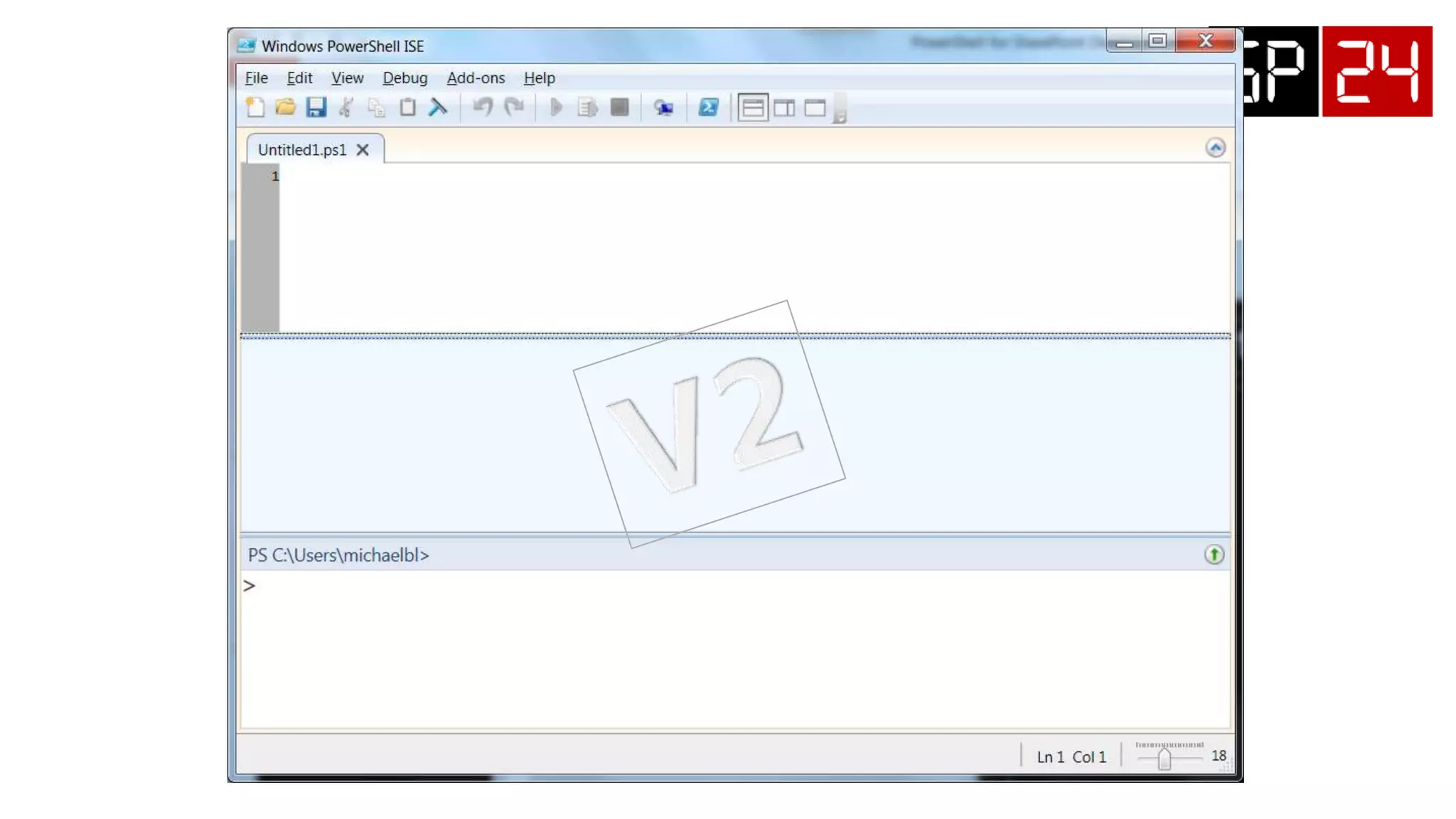
Task: Save script using floppy disk icon
Action: tap(316, 107)
